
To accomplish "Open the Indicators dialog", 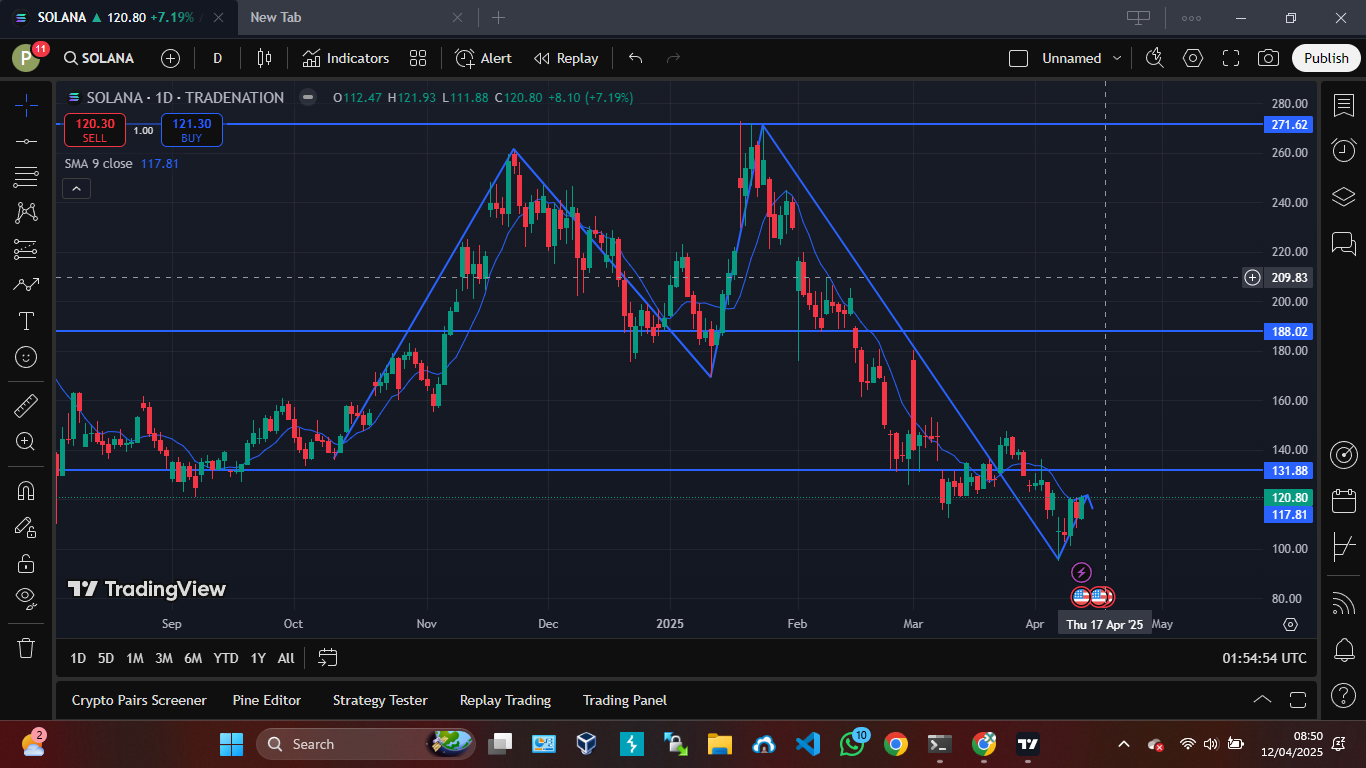I will click(x=346, y=58).
